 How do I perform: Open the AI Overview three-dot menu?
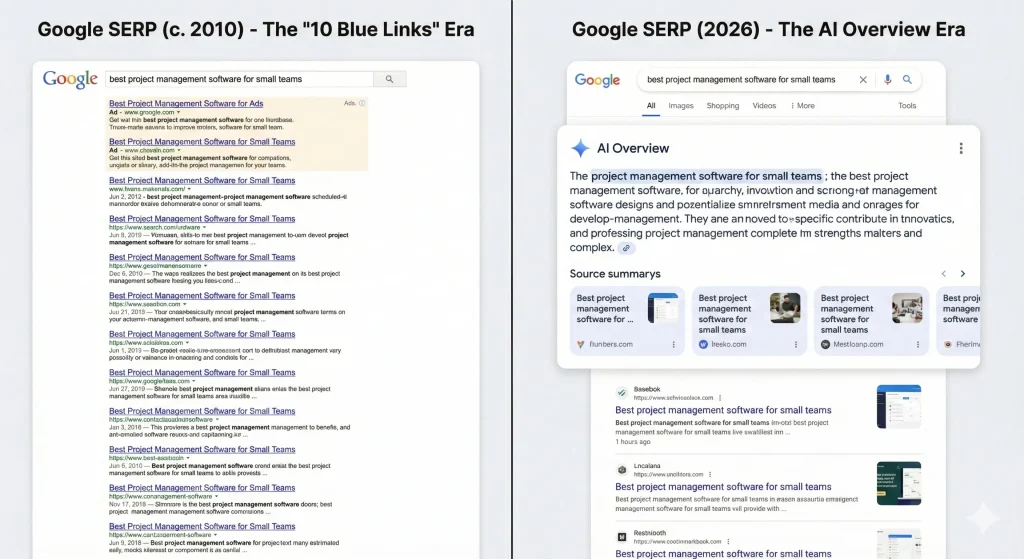click(x=961, y=148)
